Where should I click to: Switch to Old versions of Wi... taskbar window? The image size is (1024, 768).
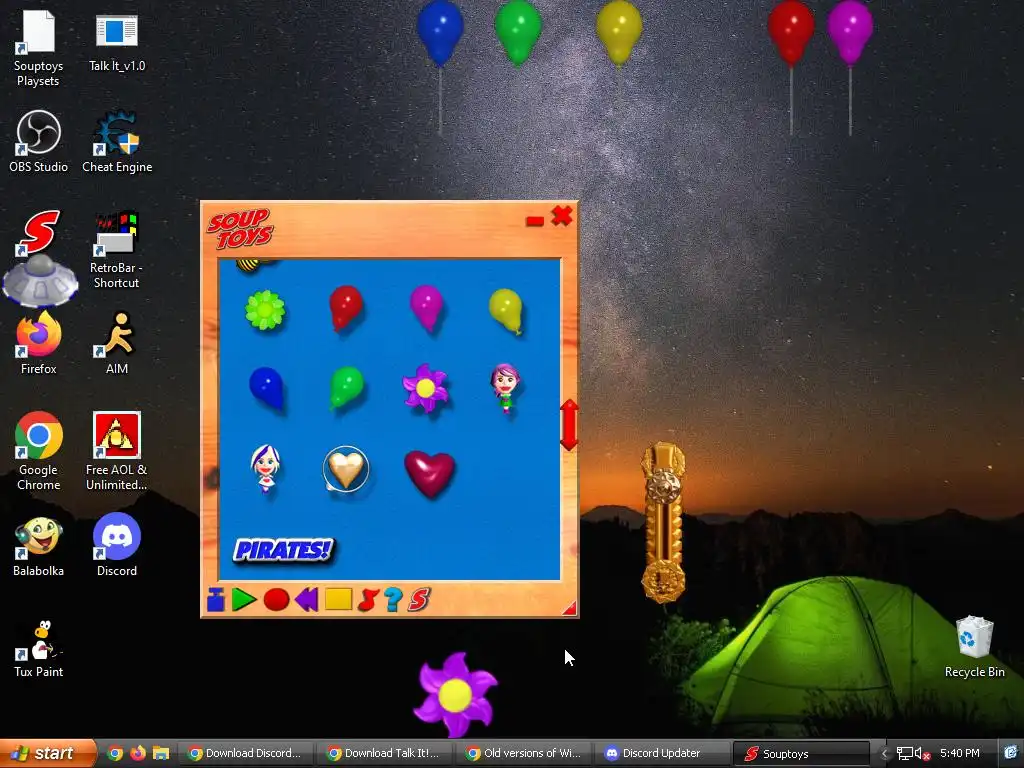522,753
